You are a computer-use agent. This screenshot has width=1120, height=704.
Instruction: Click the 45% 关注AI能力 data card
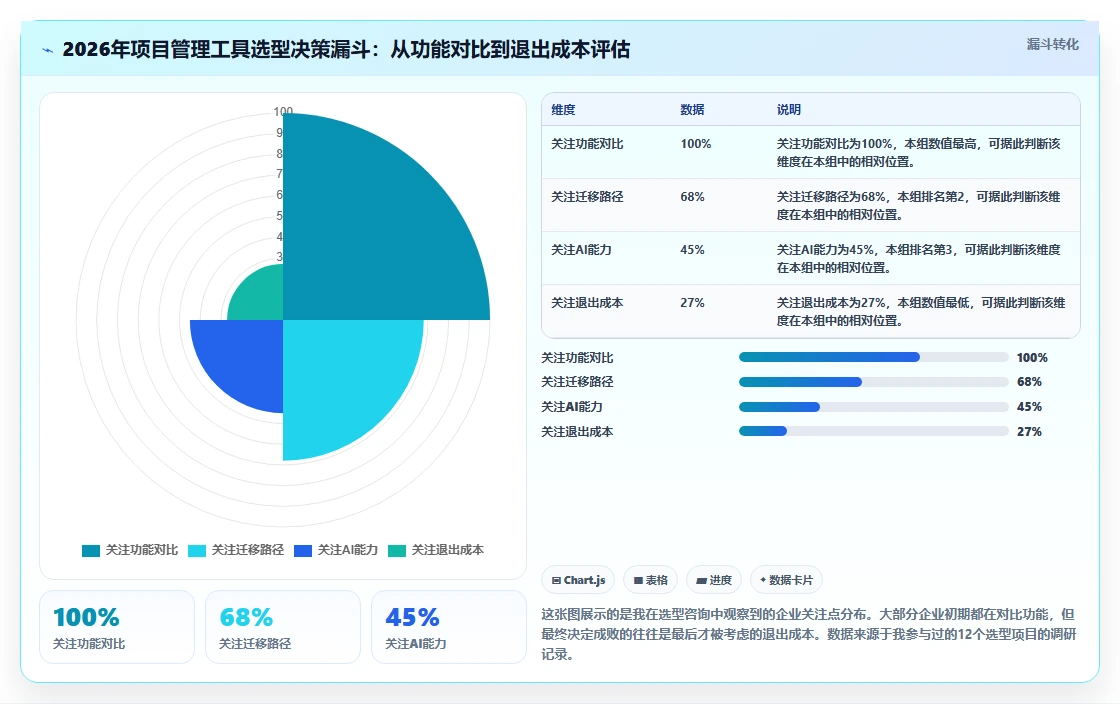449,627
